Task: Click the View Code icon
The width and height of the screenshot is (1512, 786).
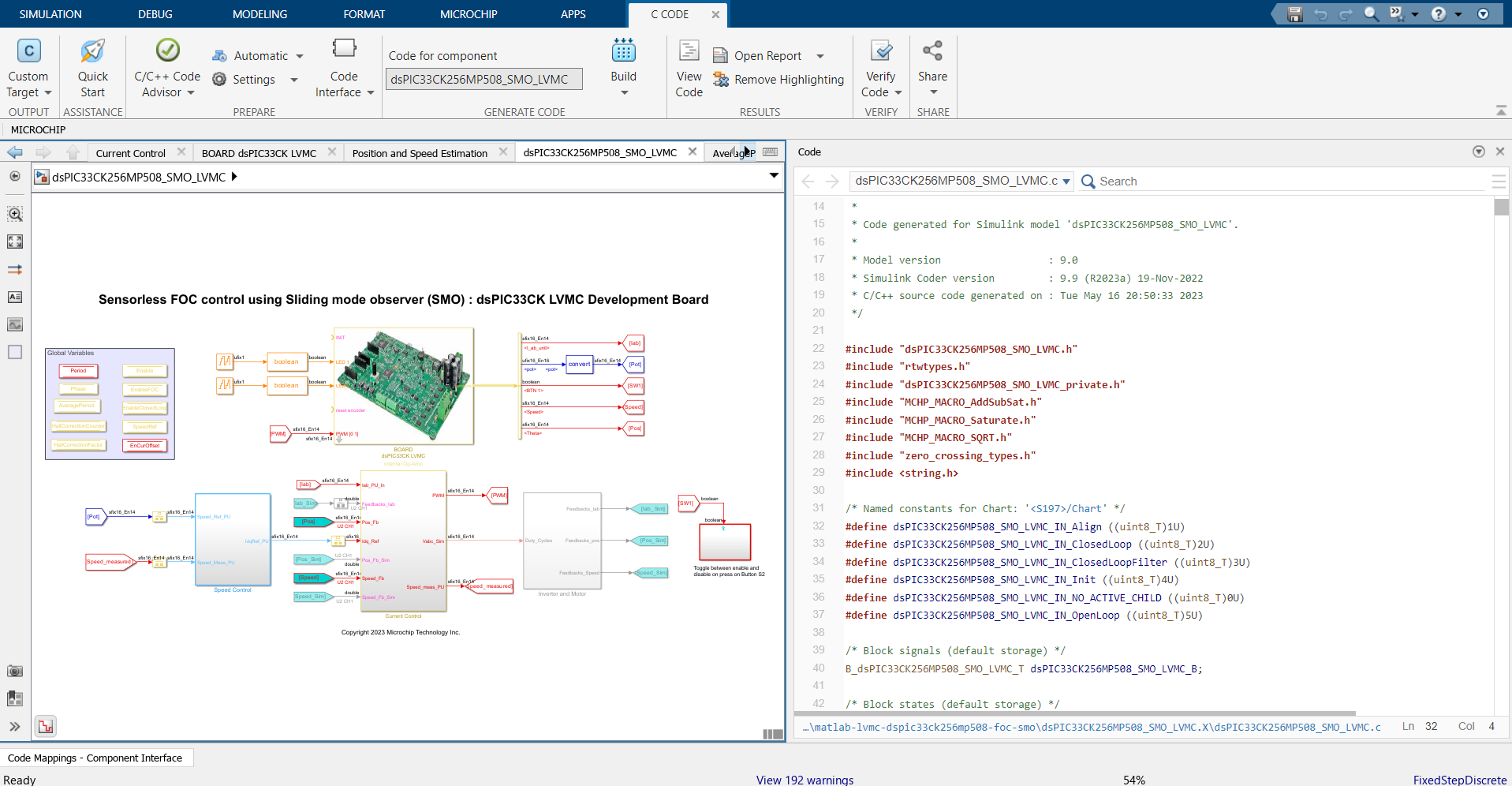Action: [689, 52]
